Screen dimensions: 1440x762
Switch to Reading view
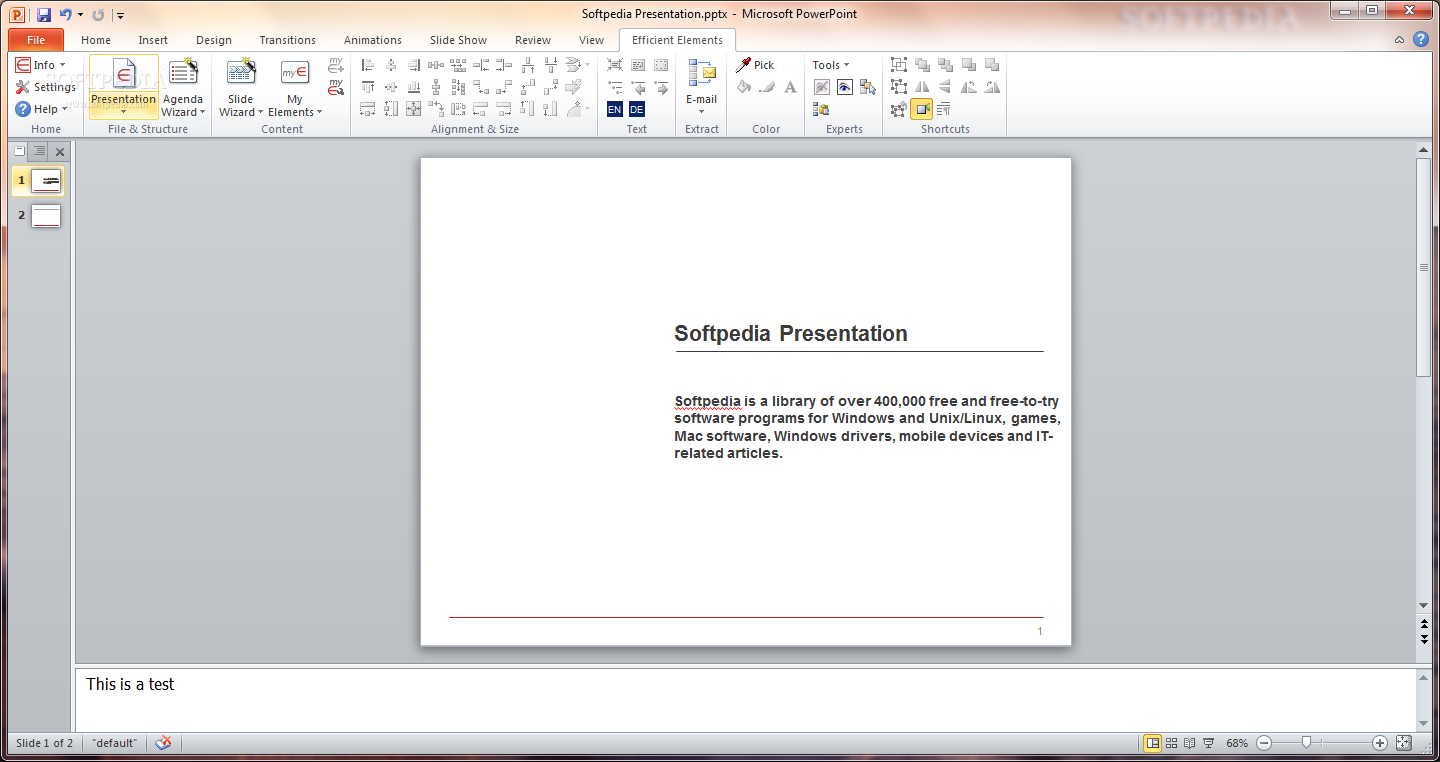tap(1190, 743)
